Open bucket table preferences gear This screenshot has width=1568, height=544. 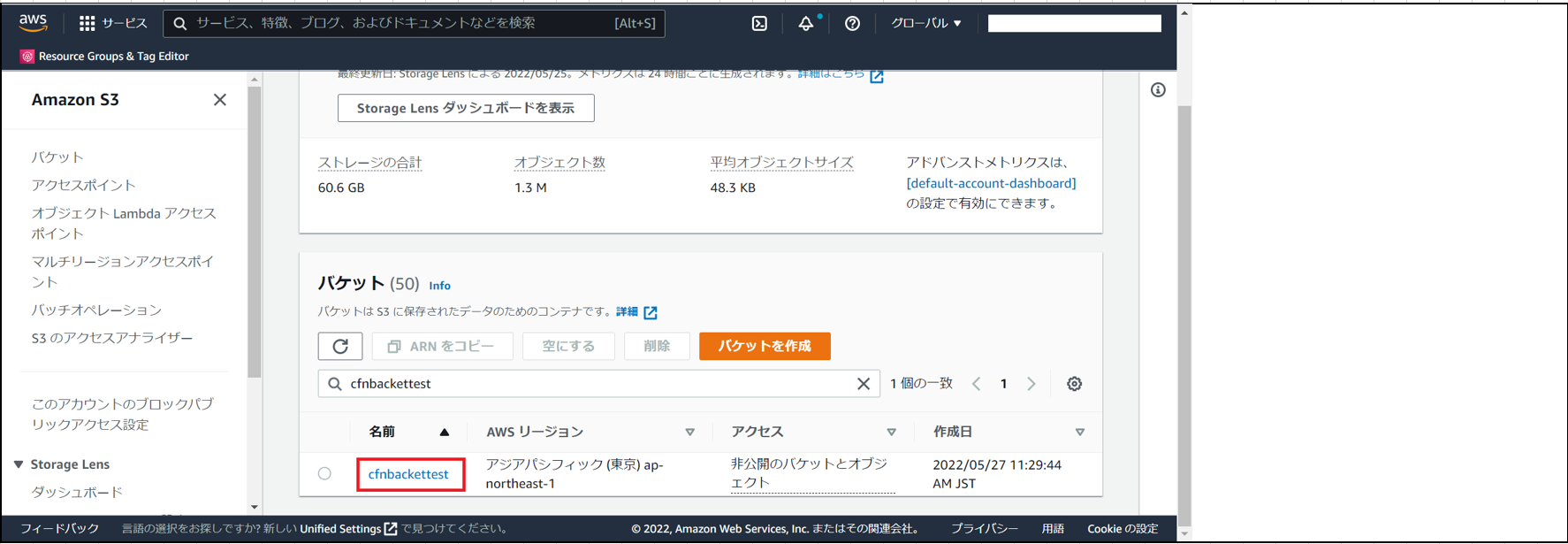[1074, 384]
